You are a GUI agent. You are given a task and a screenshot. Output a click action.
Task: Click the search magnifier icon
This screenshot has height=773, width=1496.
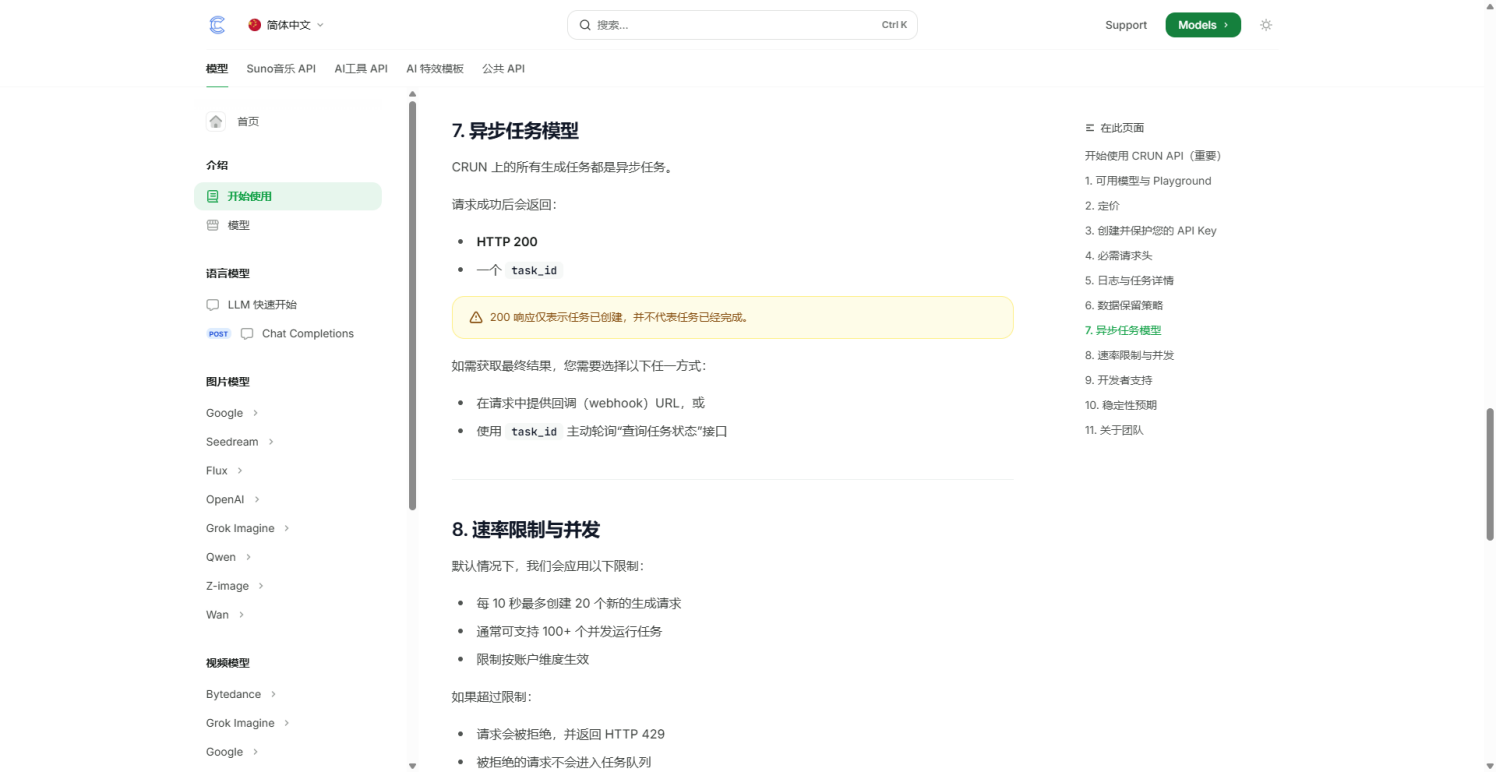585,25
